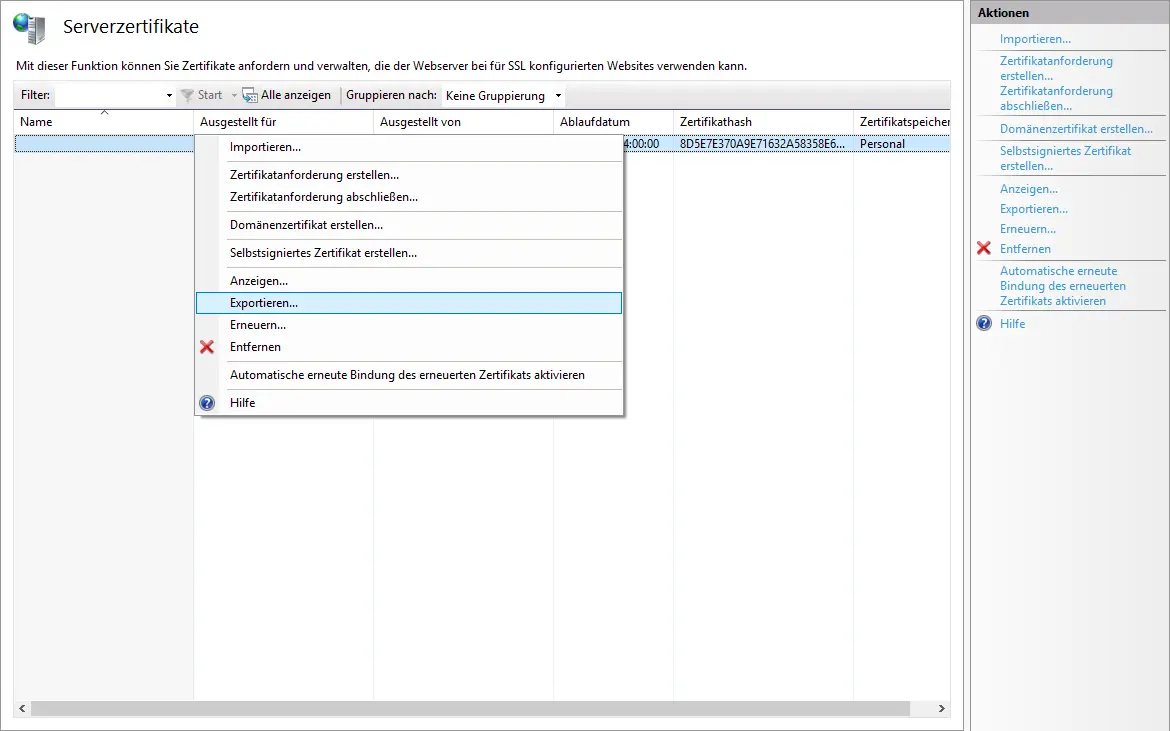Viewport: 1170px width, 731px height.
Task: Click the red X icon in Aktionen pane
Action: tap(983, 248)
